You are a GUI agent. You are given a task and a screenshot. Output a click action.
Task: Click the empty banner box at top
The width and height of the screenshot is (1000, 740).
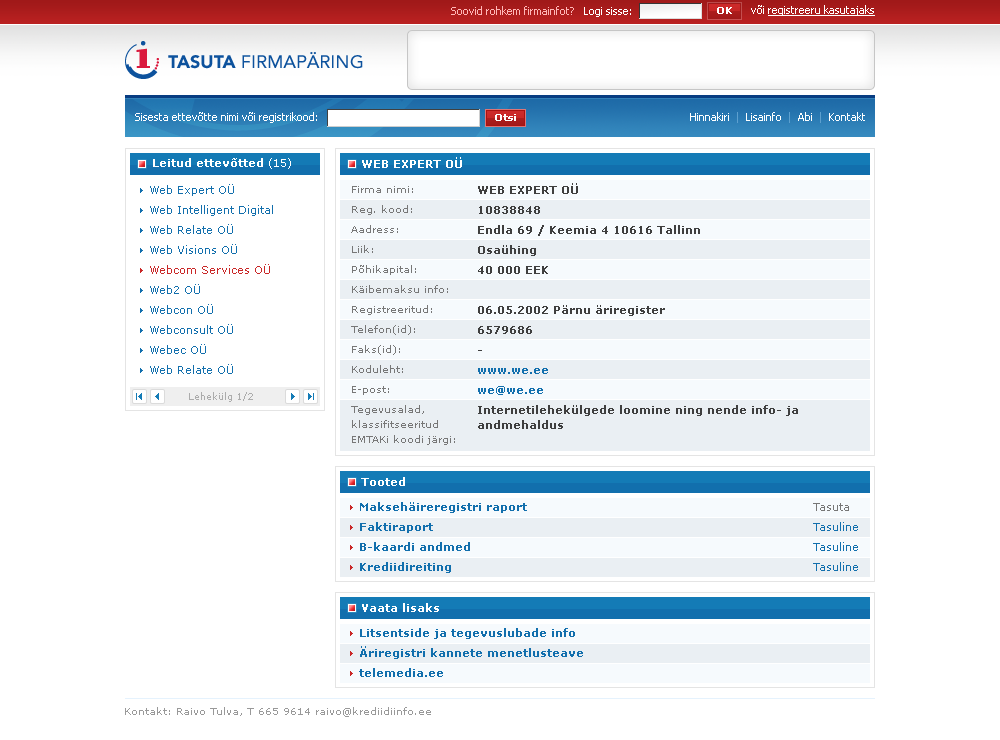tap(640, 60)
